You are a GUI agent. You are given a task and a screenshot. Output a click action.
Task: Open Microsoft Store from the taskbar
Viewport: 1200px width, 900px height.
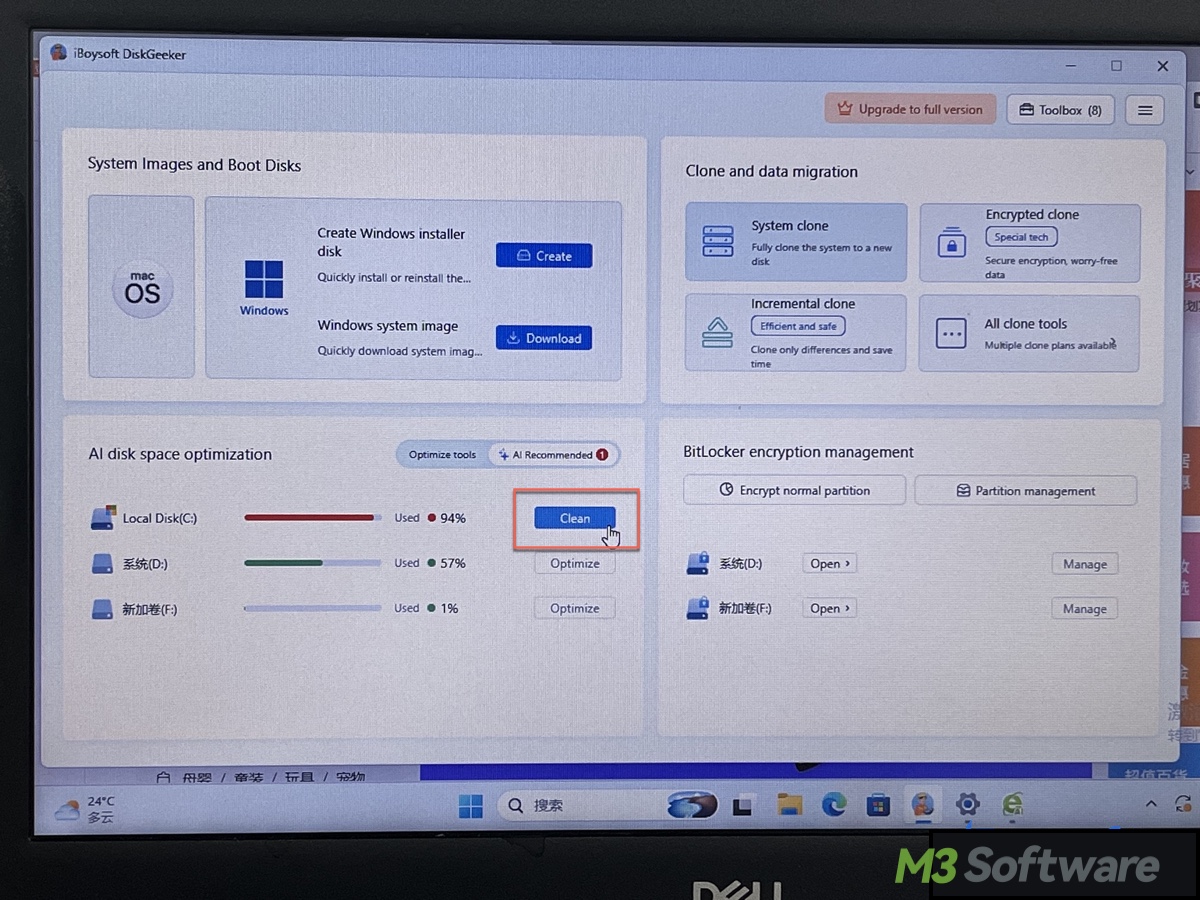(878, 804)
